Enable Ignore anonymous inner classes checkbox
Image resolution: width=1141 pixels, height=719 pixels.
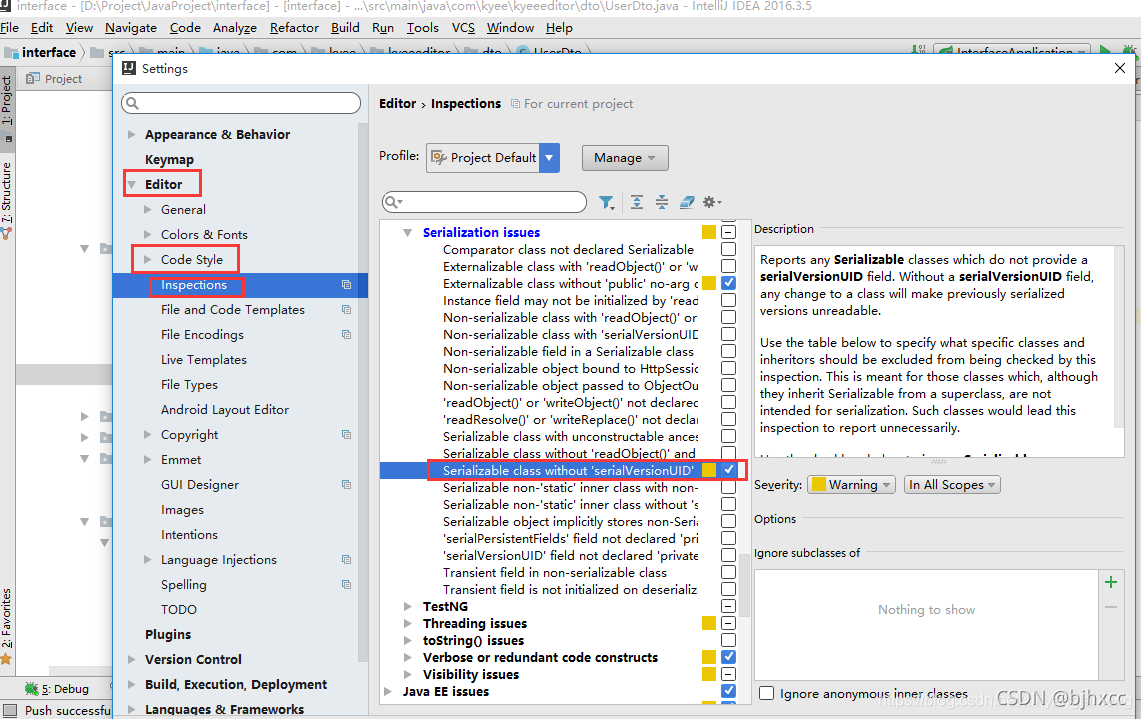pyautogui.click(x=766, y=693)
